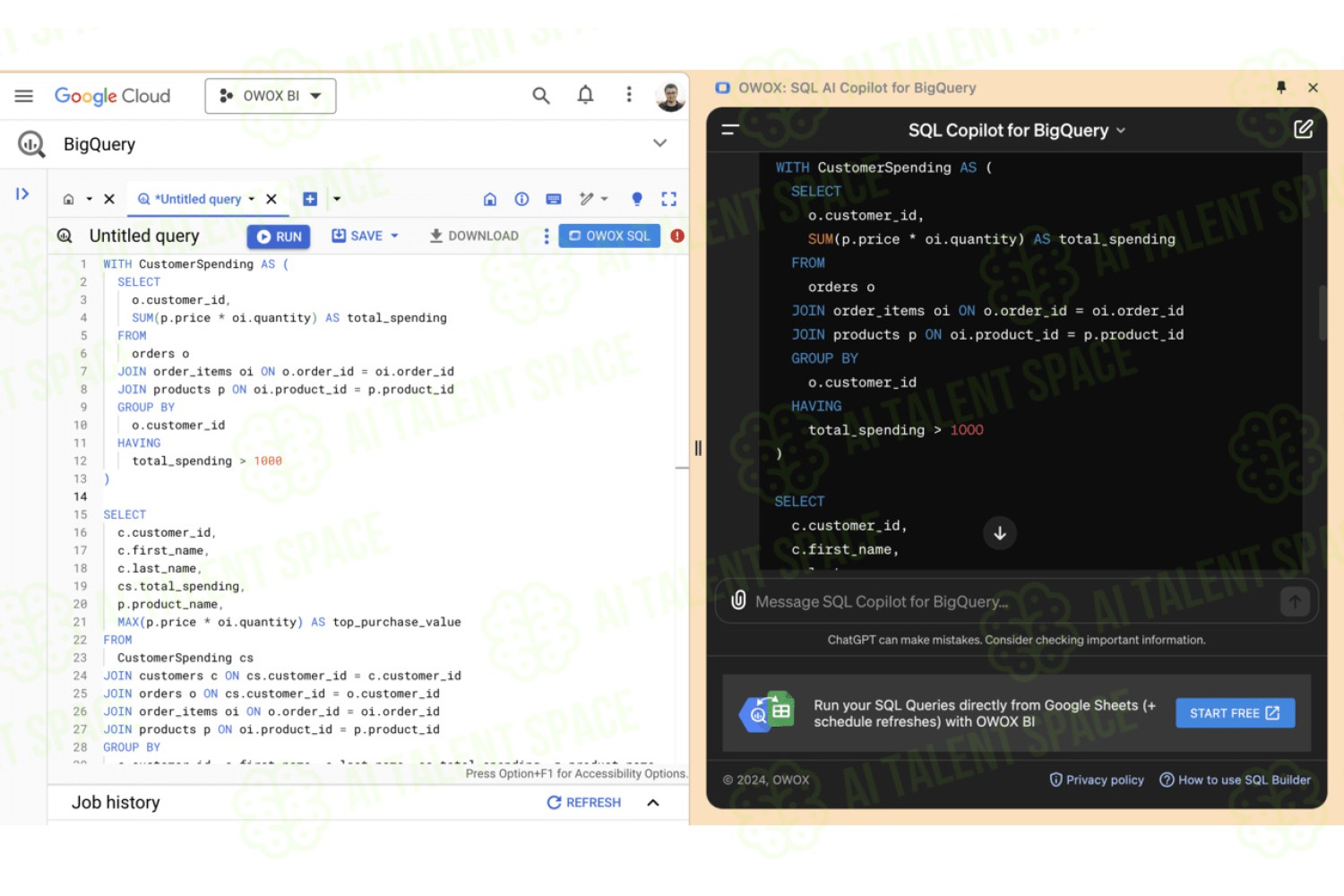
Task: Start a new chat with compose icon
Action: coord(1304,129)
